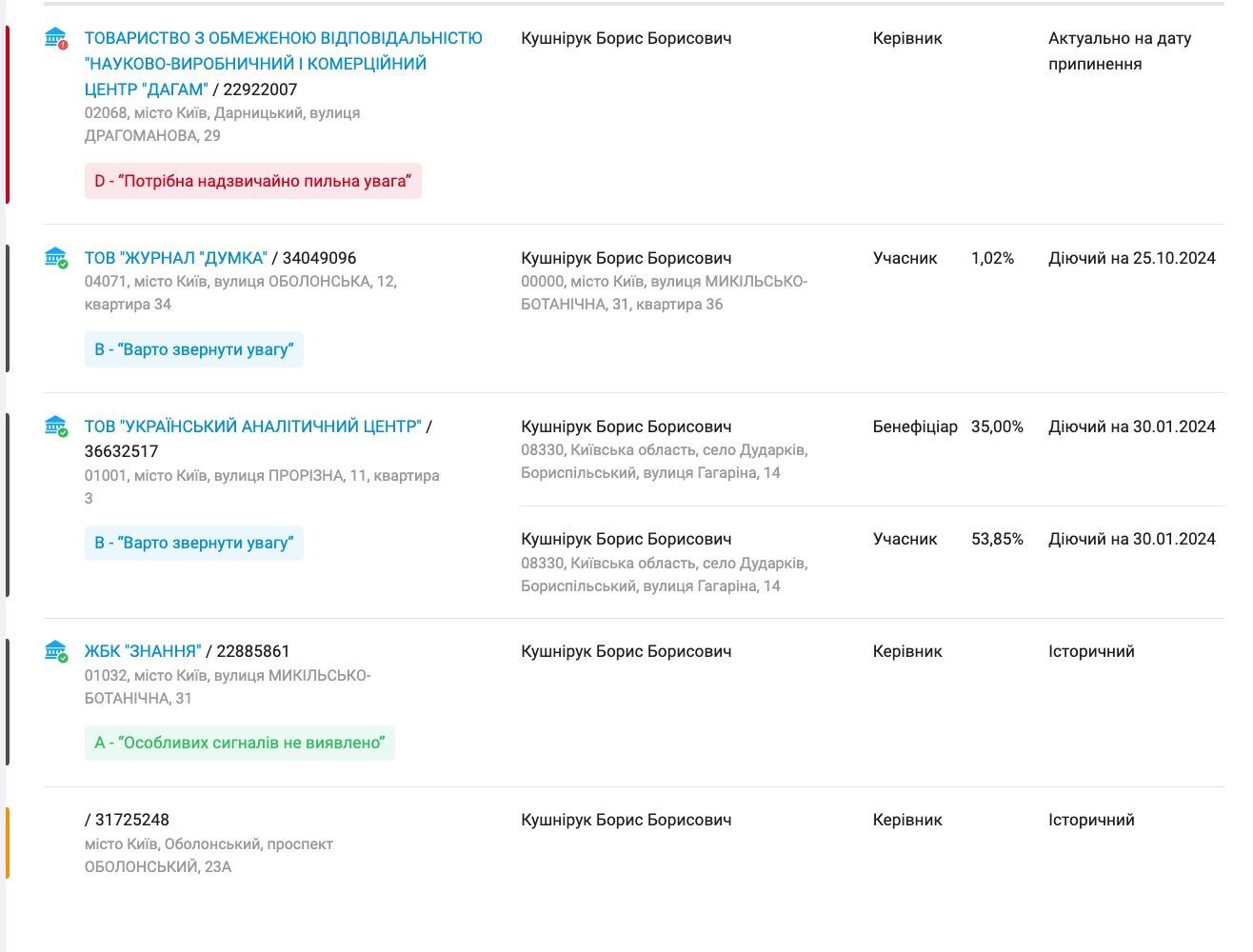1253x952 pixels.
Task: Click the red D rating badge
Action: [x=253, y=181]
